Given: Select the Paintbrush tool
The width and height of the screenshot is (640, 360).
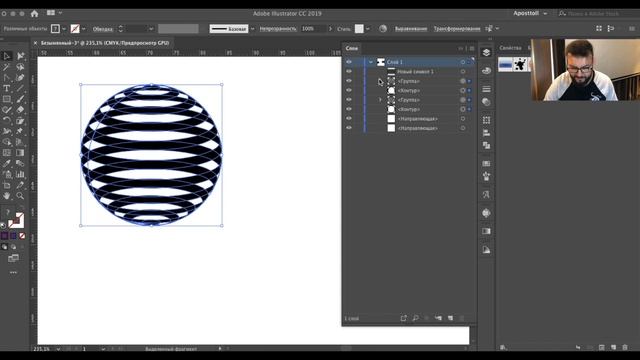Looking at the screenshot, I should [20, 99].
